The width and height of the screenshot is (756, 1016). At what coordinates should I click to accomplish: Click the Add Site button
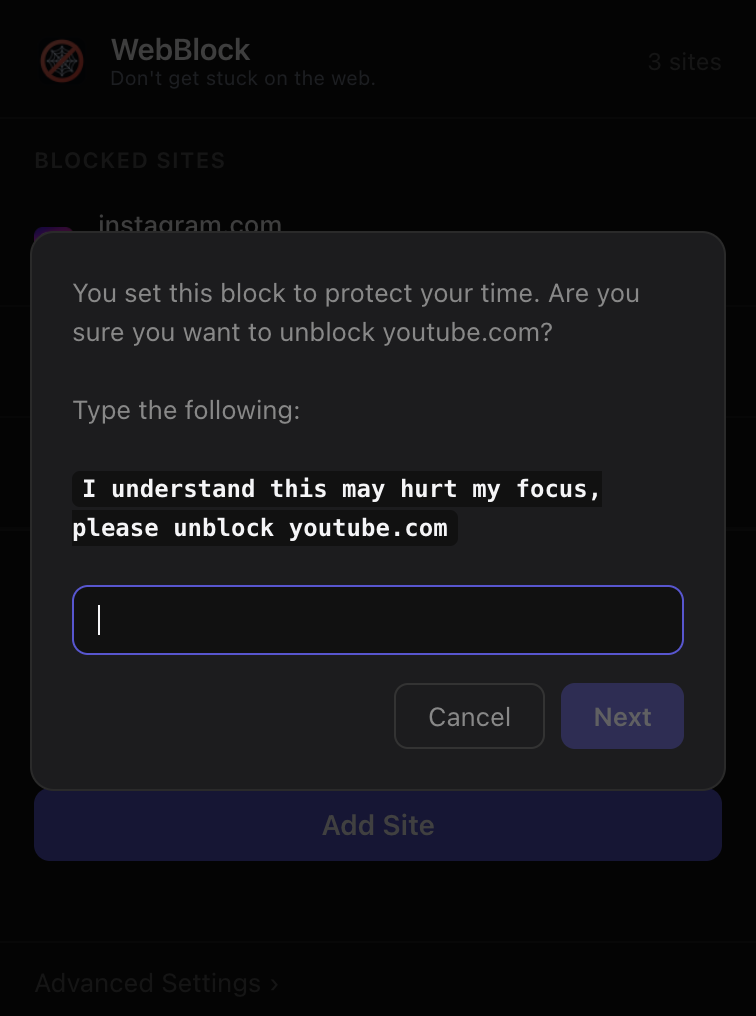pyautogui.click(x=378, y=825)
